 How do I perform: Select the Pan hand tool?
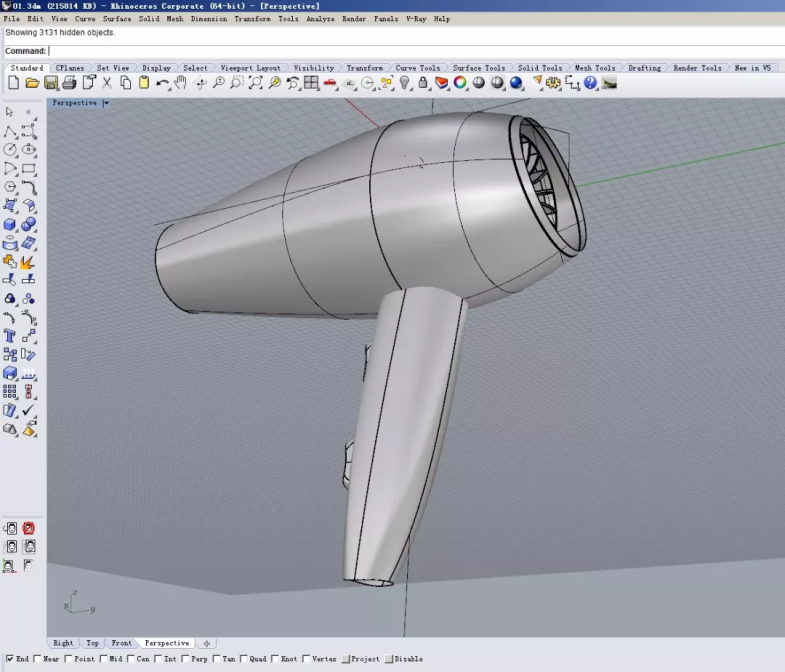(180, 83)
